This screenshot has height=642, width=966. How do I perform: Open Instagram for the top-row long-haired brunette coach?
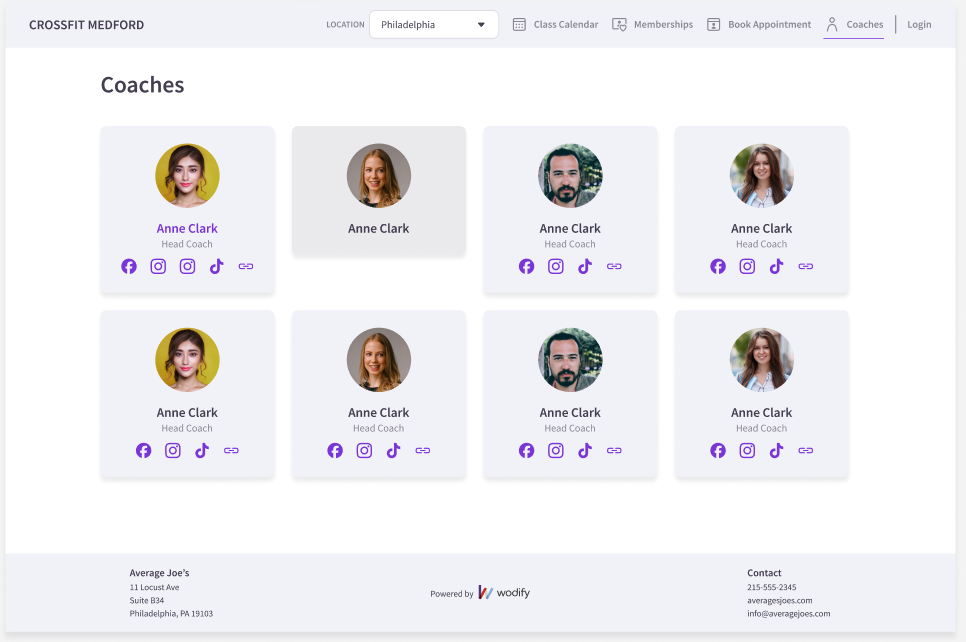[x=747, y=266]
